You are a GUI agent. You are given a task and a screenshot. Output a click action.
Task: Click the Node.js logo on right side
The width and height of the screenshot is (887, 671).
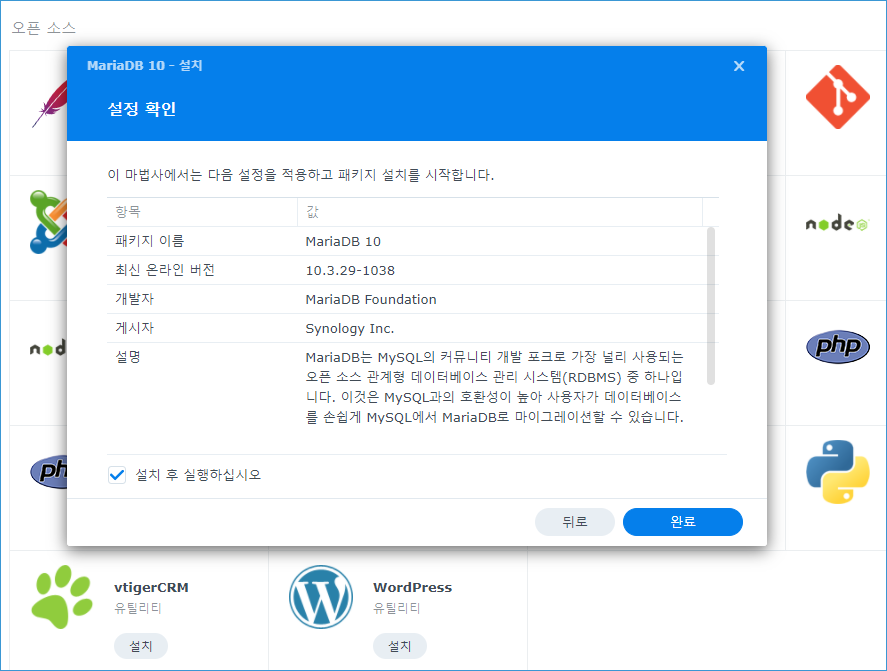click(x=837, y=223)
